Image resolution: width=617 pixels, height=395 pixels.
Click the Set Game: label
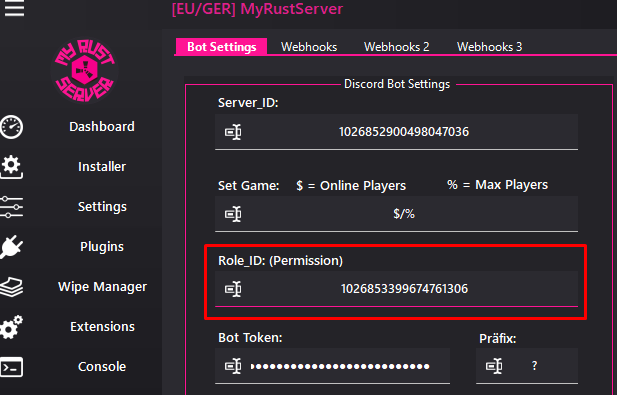(249, 186)
